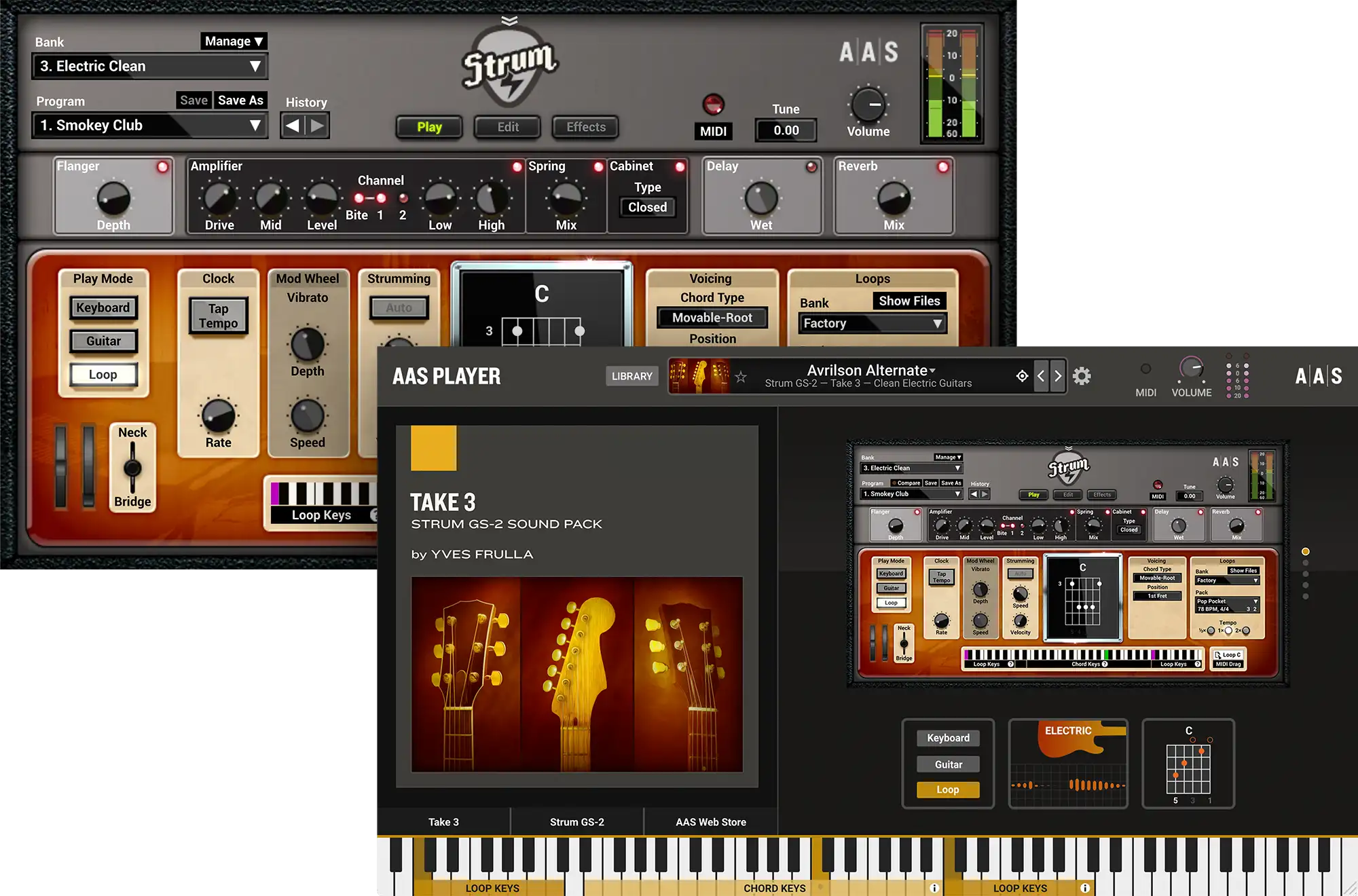
Task: Click the C chord diagram tile
Action: (1188, 764)
